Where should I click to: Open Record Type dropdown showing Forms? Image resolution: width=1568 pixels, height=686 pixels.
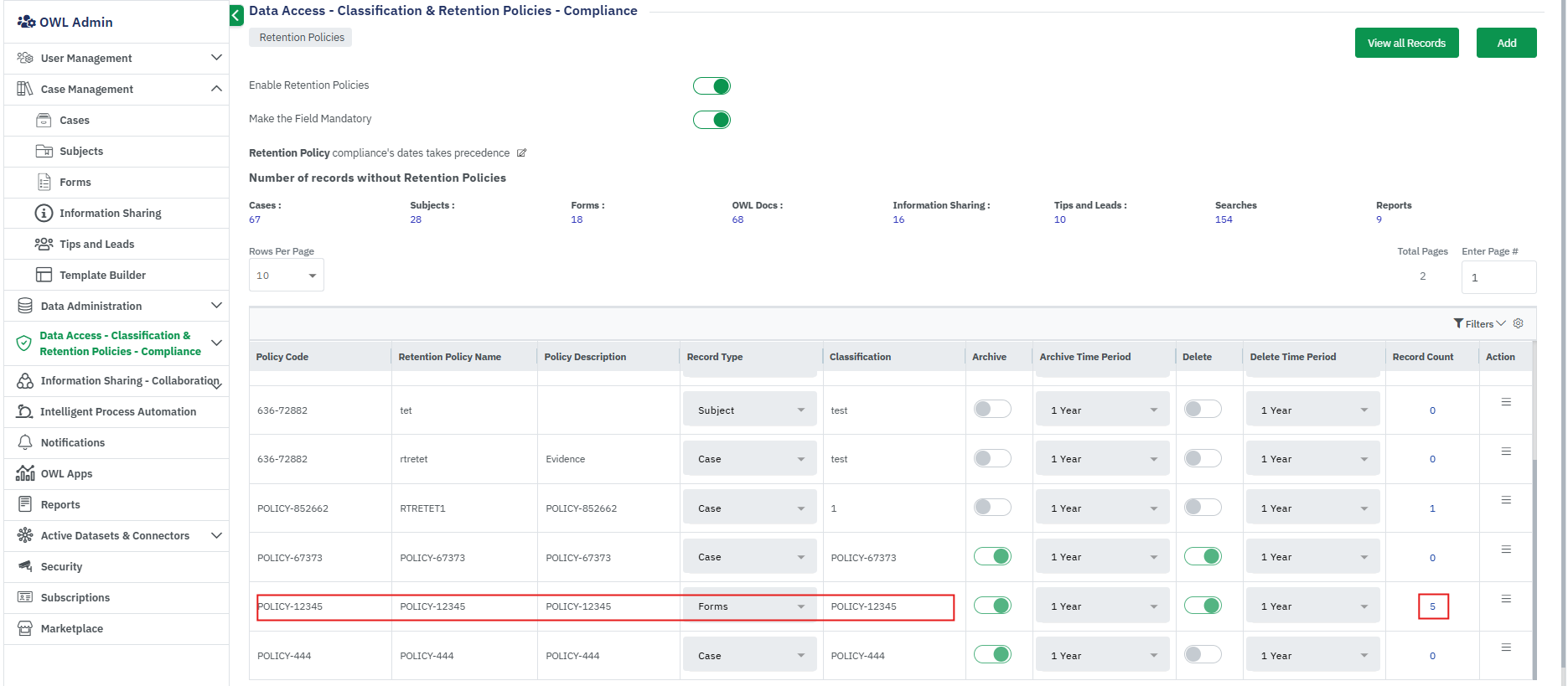749,606
